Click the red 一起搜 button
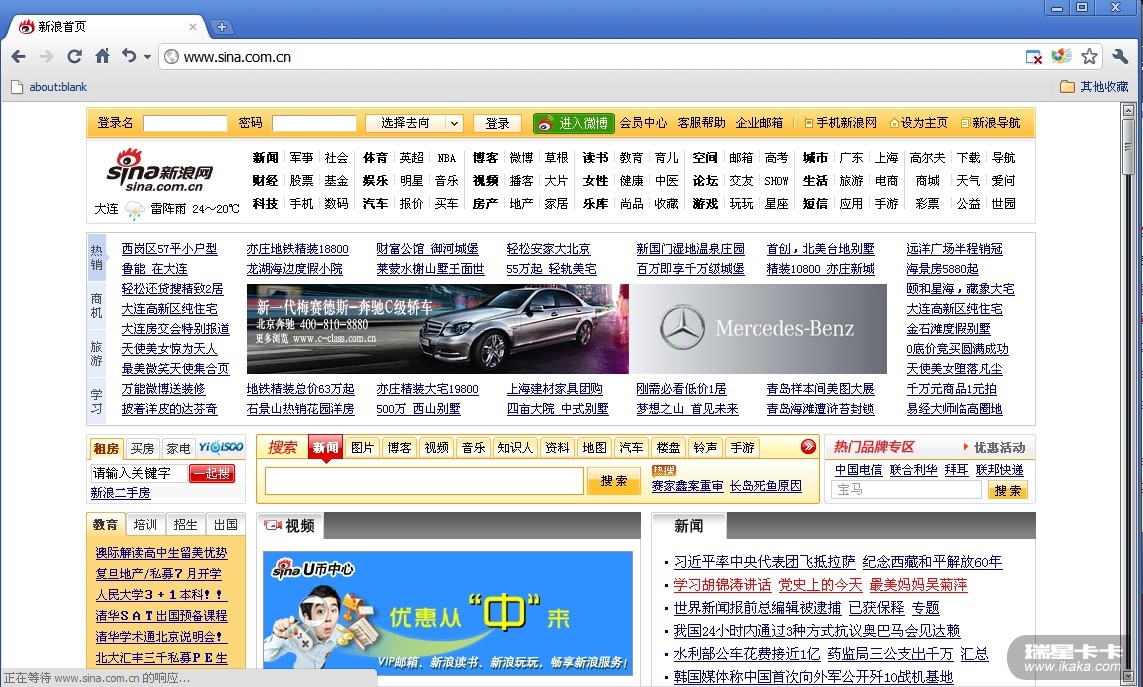 click(212, 473)
